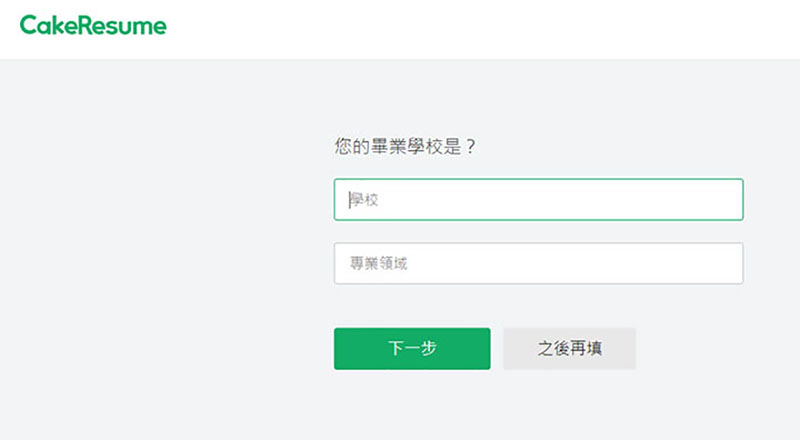Click the green 下一步 button
The width and height of the screenshot is (800, 440).
412,349
